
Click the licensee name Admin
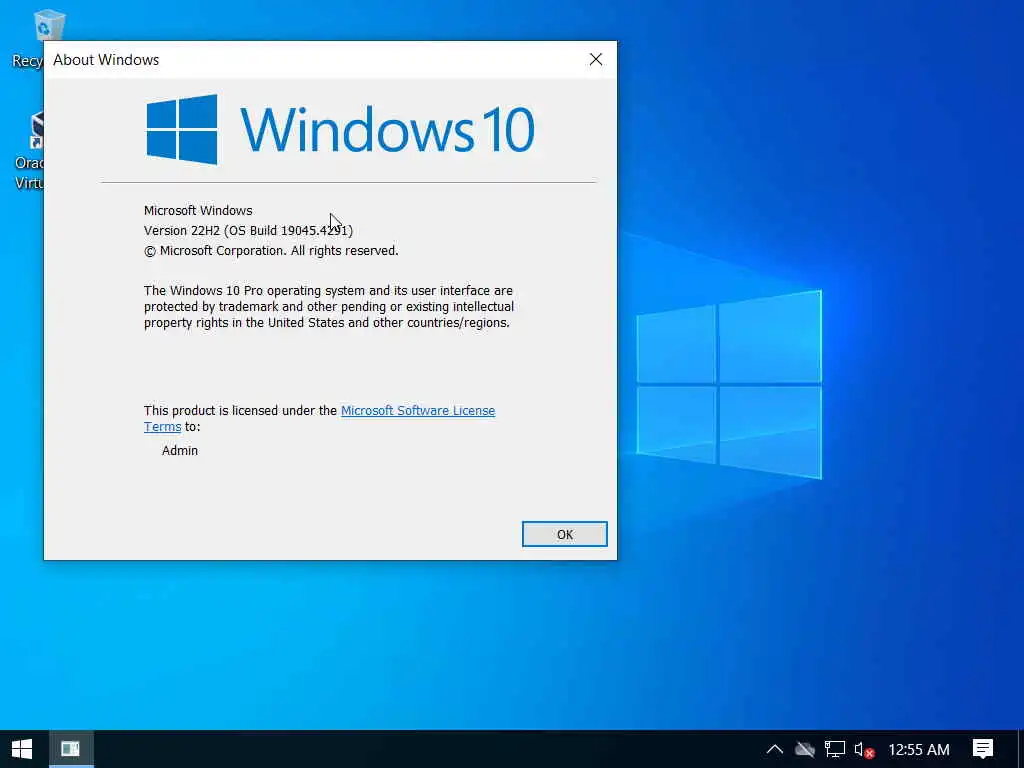(x=180, y=451)
